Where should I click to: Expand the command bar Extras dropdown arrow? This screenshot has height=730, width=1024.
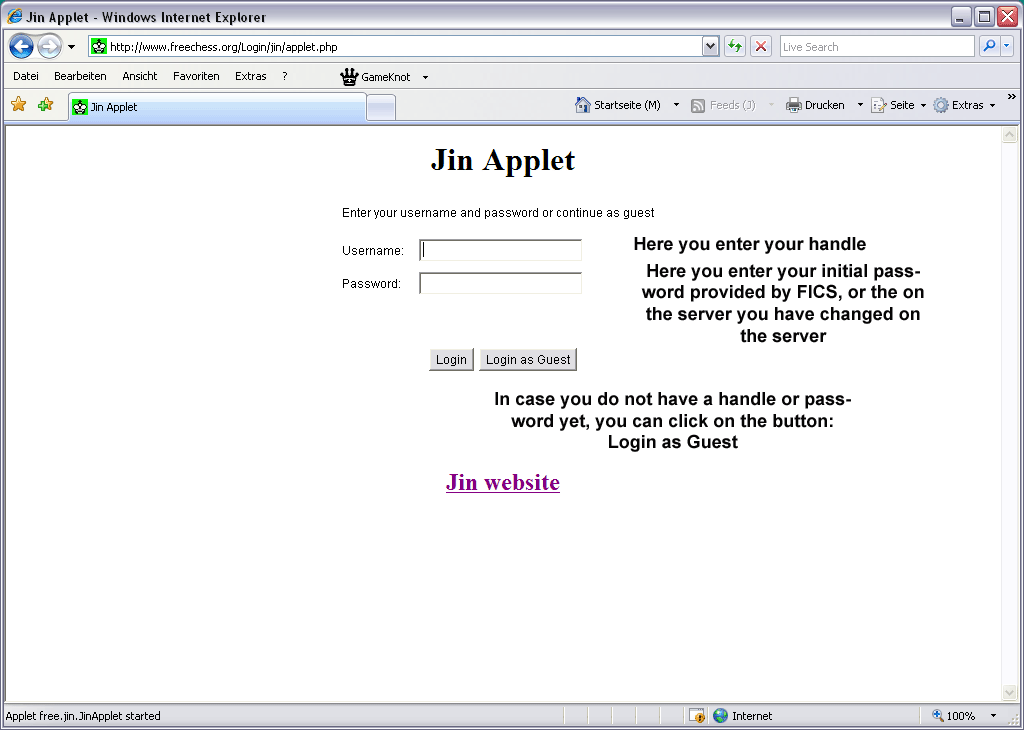[992, 105]
